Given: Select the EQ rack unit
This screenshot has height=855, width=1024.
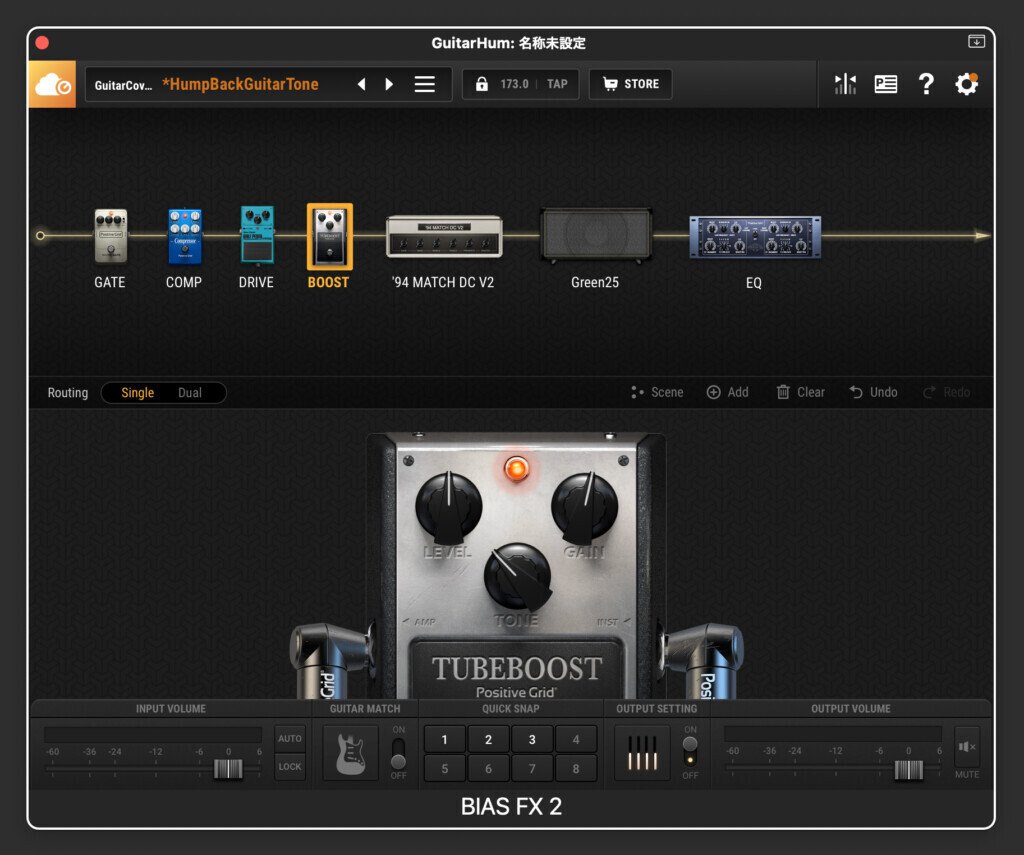Looking at the screenshot, I should click(755, 237).
